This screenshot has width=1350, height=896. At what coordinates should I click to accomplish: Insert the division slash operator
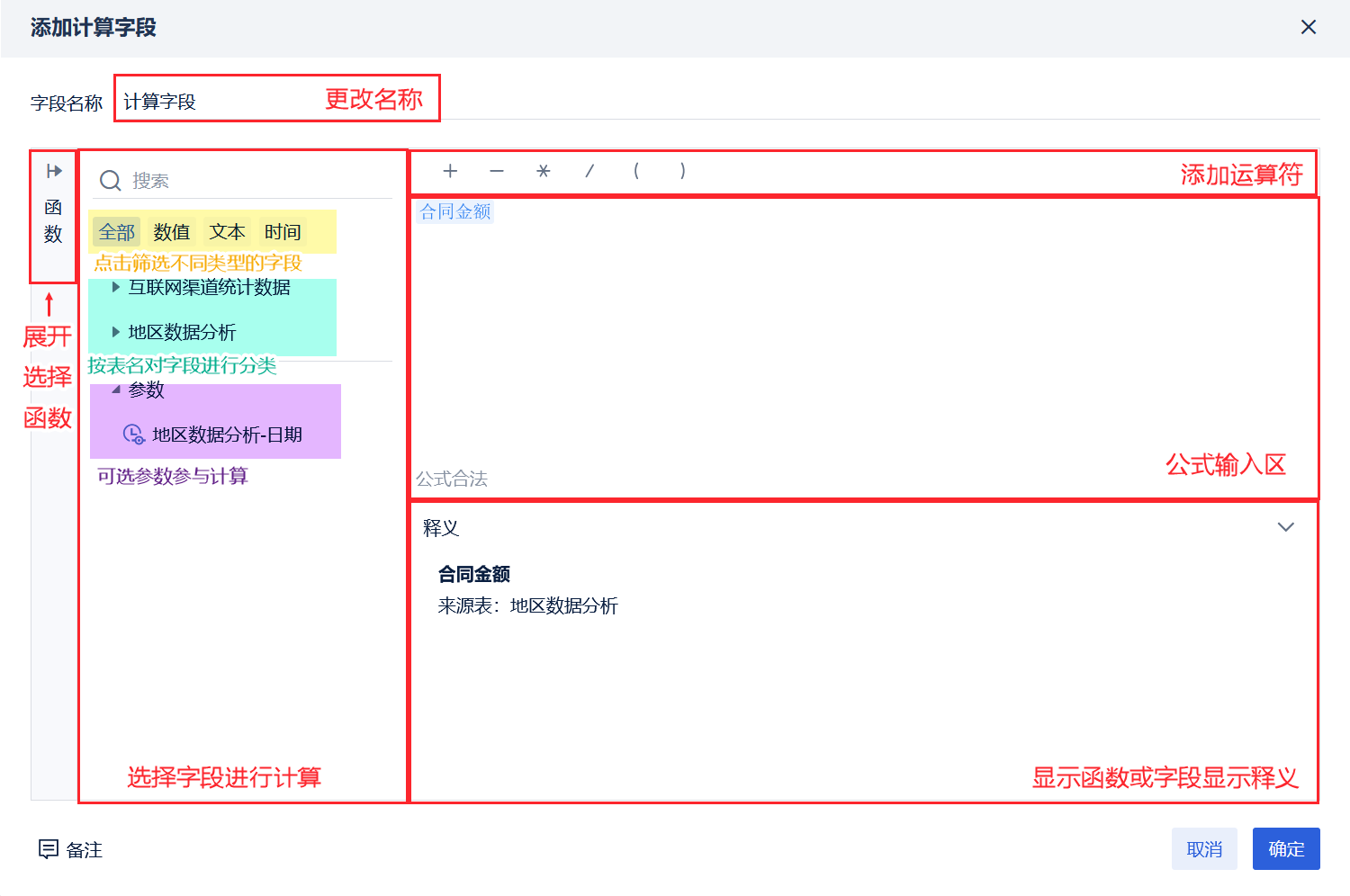(x=589, y=171)
